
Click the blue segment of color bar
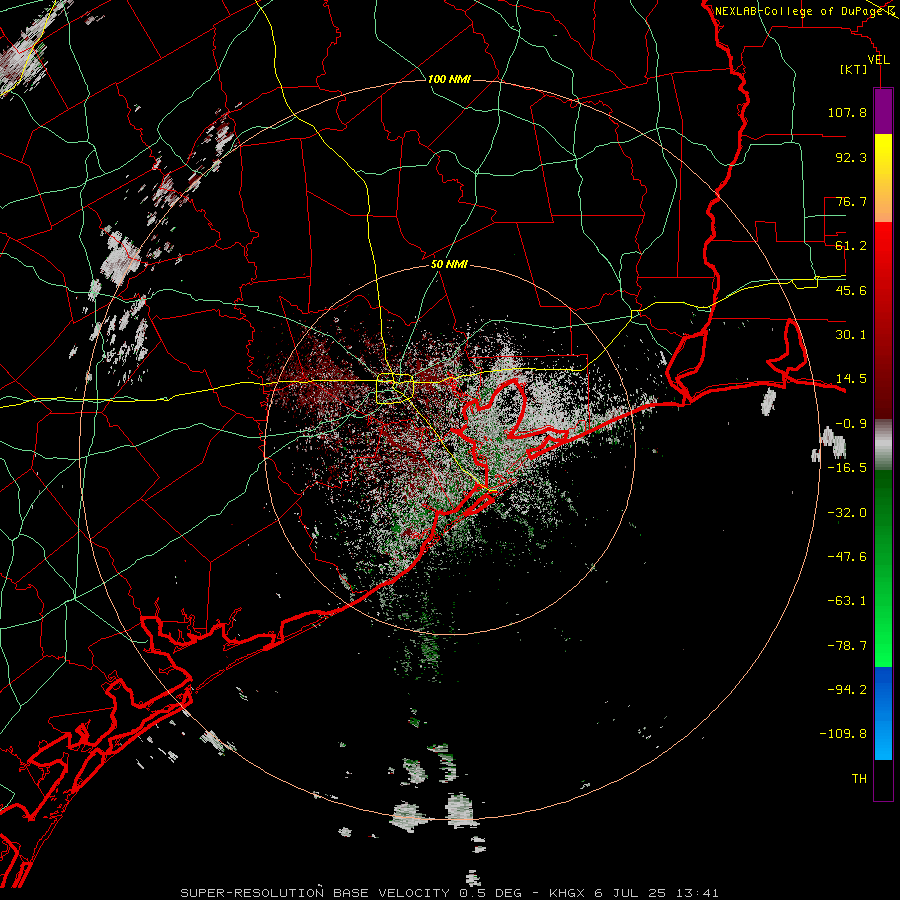883,713
